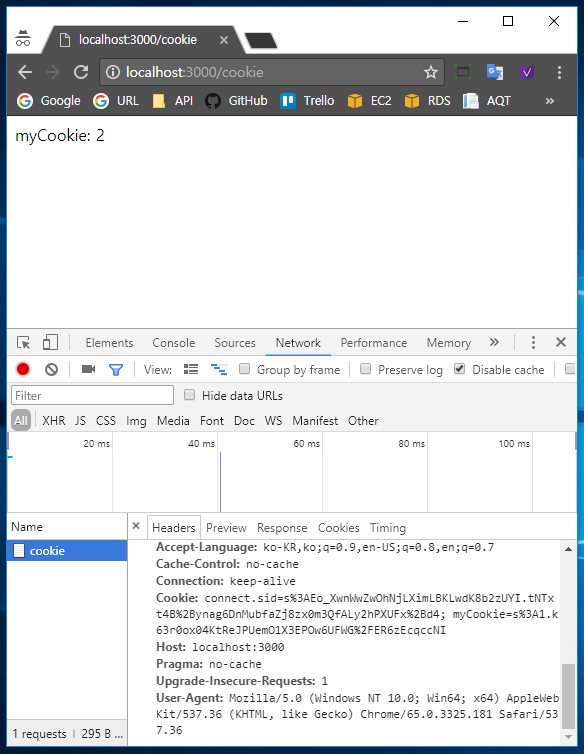The image size is (584, 754).
Task: Open the Trello bookmark
Action: (307, 101)
